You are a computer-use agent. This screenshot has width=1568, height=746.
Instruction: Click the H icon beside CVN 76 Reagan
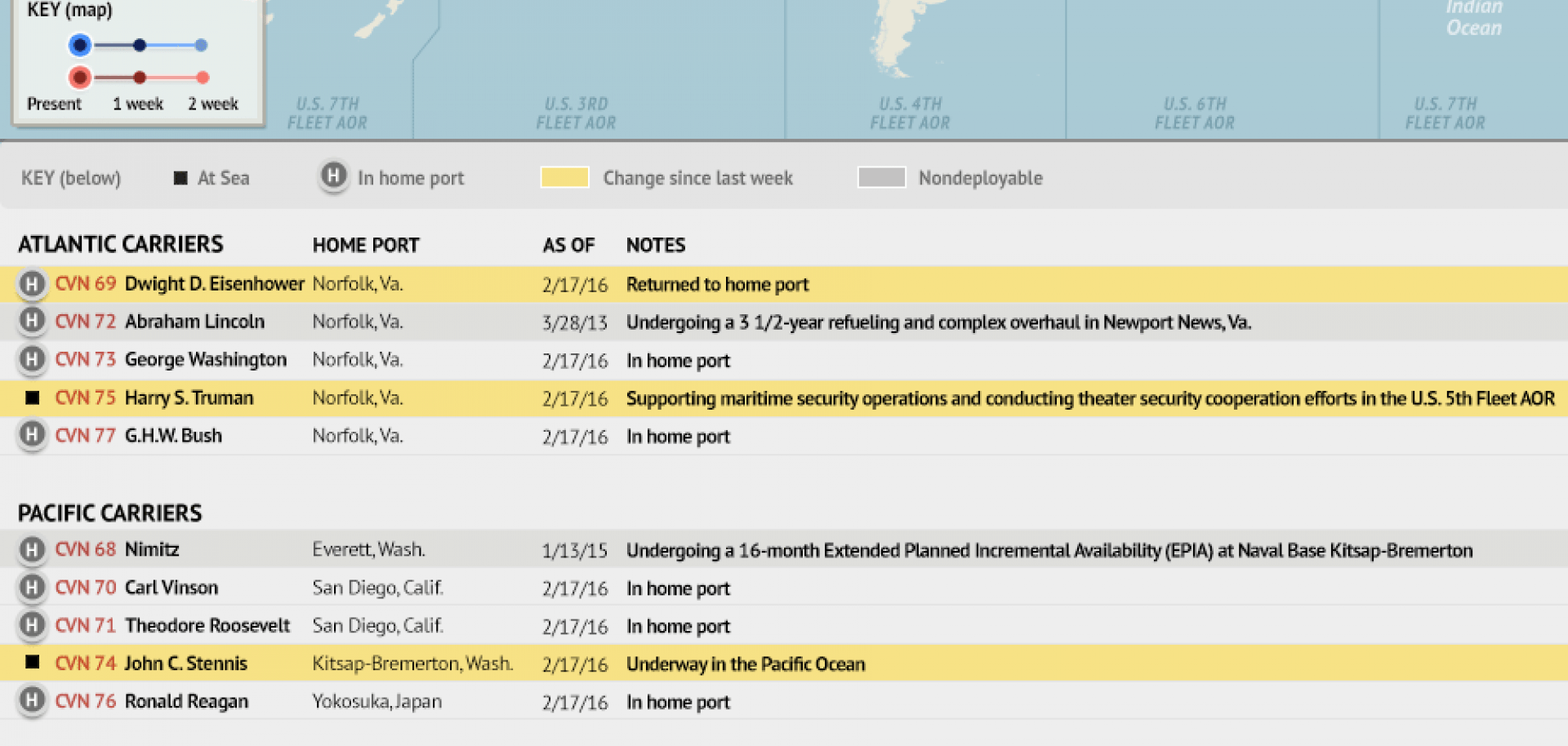32,700
